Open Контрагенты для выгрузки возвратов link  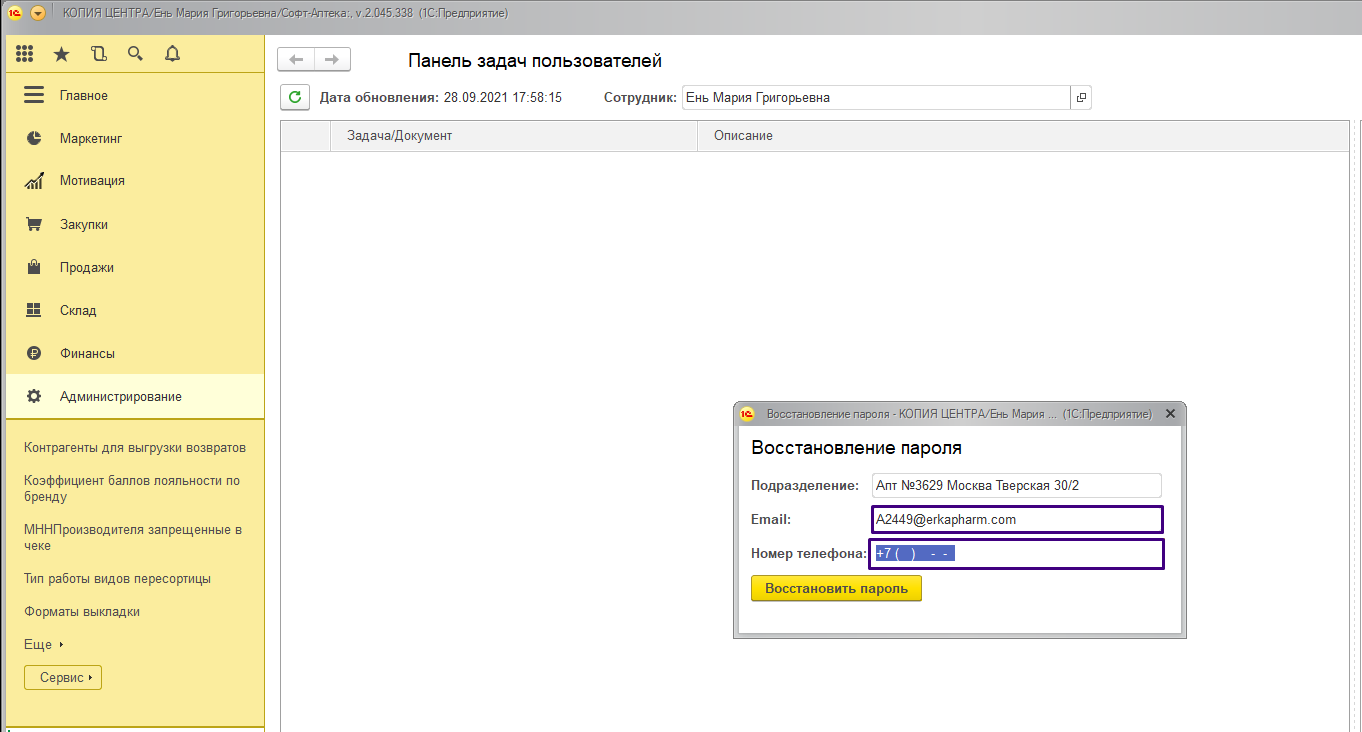pyautogui.click(x=135, y=448)
